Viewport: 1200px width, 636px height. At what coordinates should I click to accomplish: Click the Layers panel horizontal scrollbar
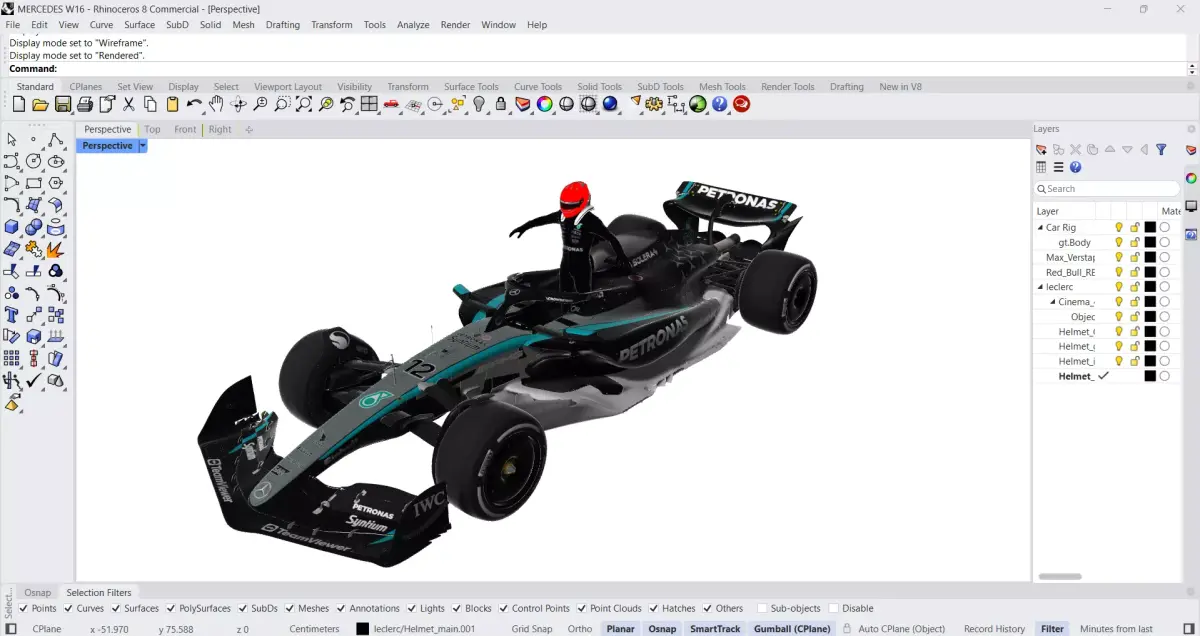coord(1060,576)
